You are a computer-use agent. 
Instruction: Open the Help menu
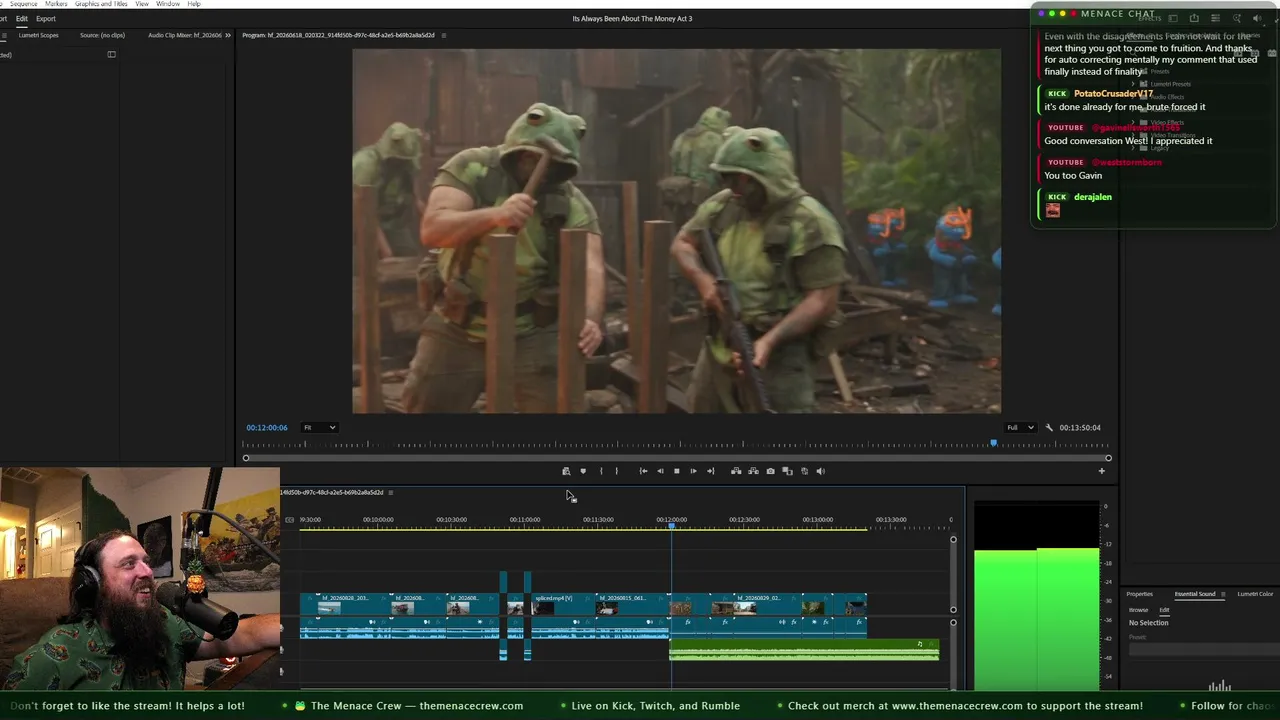[x=194, y=4]
